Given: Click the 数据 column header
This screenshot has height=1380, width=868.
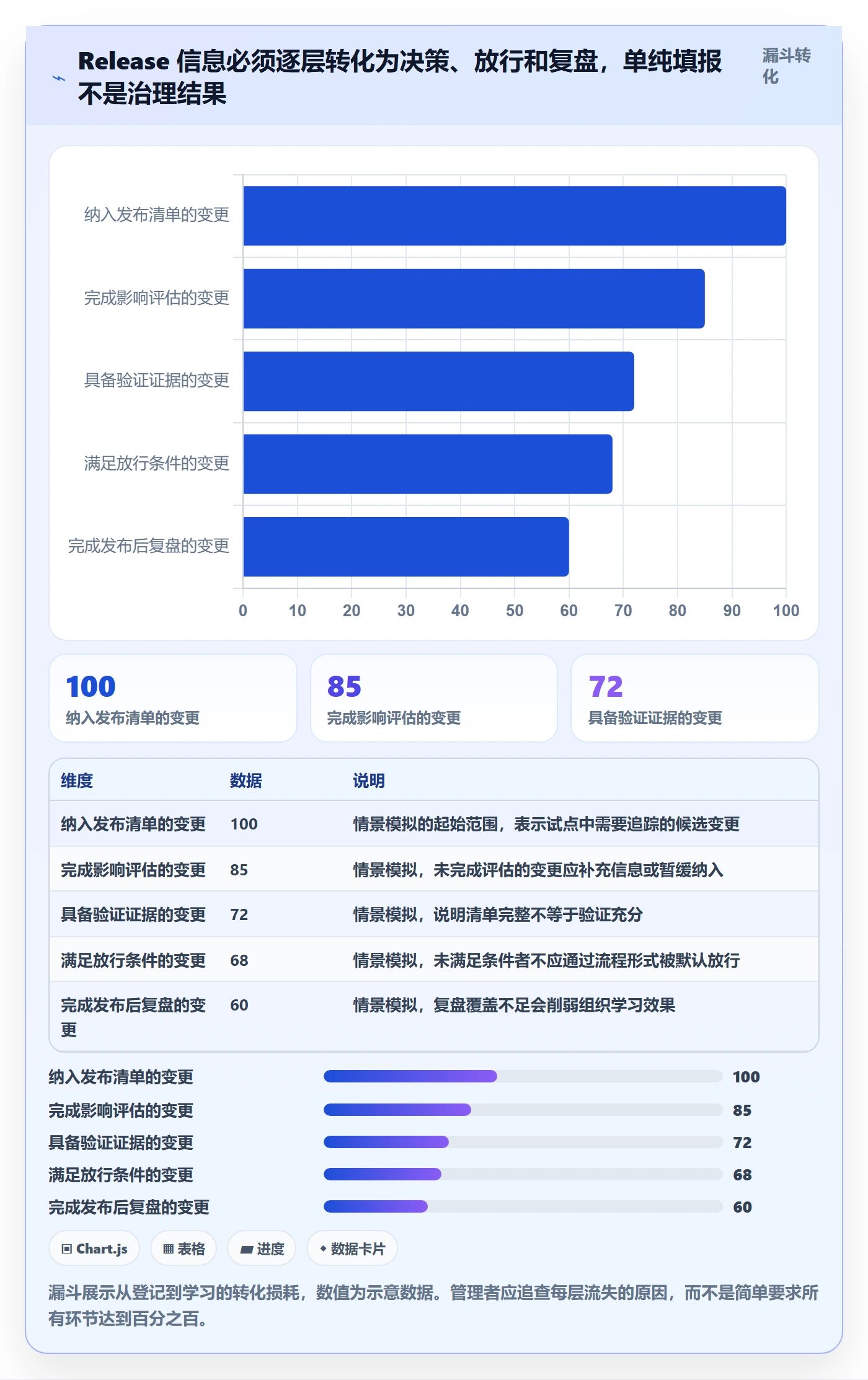Looking at the screenshot, I should coord(246,781).
